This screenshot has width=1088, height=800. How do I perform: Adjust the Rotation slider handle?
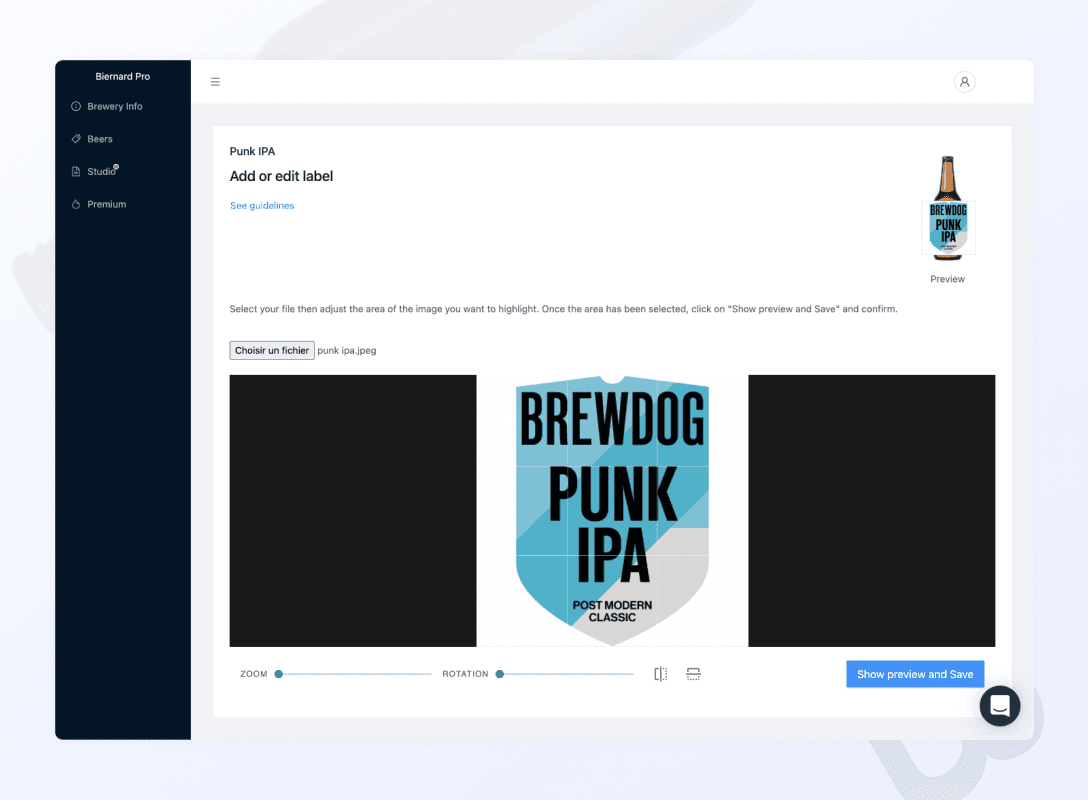pos(499,674)
